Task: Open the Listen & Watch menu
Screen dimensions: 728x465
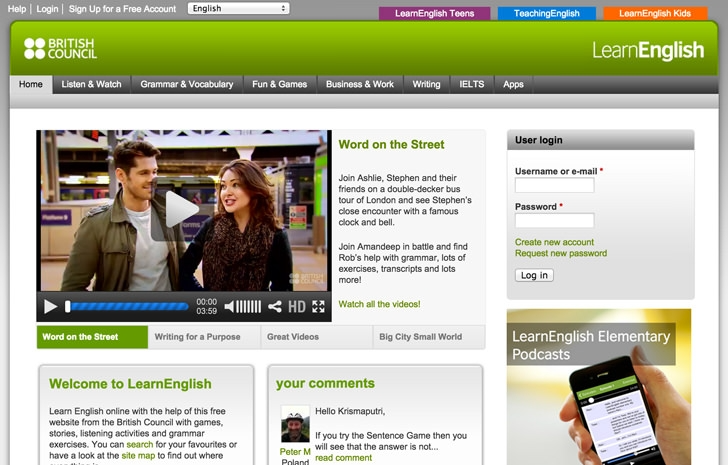Action: [x=91, y=84]
